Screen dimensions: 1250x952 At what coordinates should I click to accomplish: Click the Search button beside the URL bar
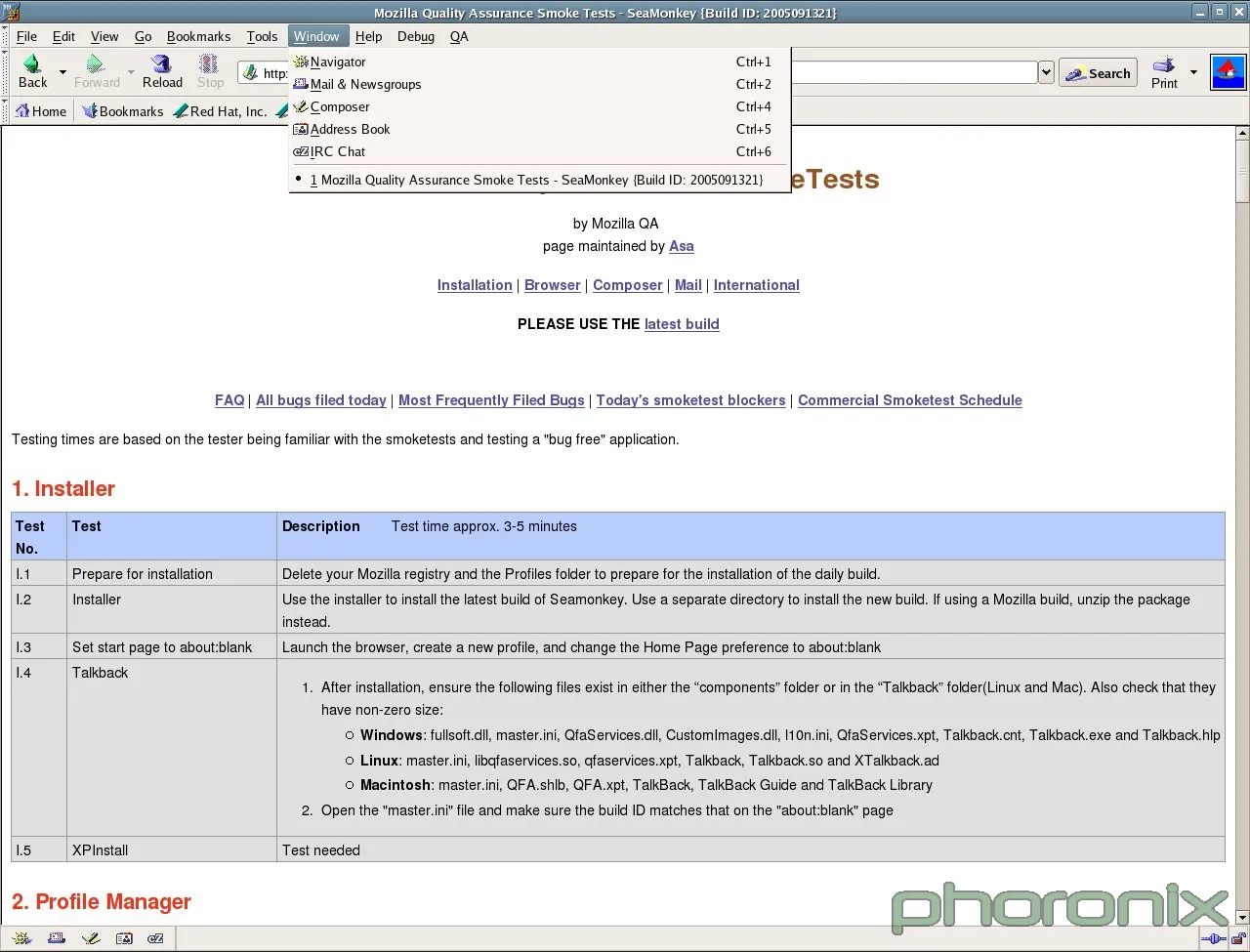coord(1099,73)
